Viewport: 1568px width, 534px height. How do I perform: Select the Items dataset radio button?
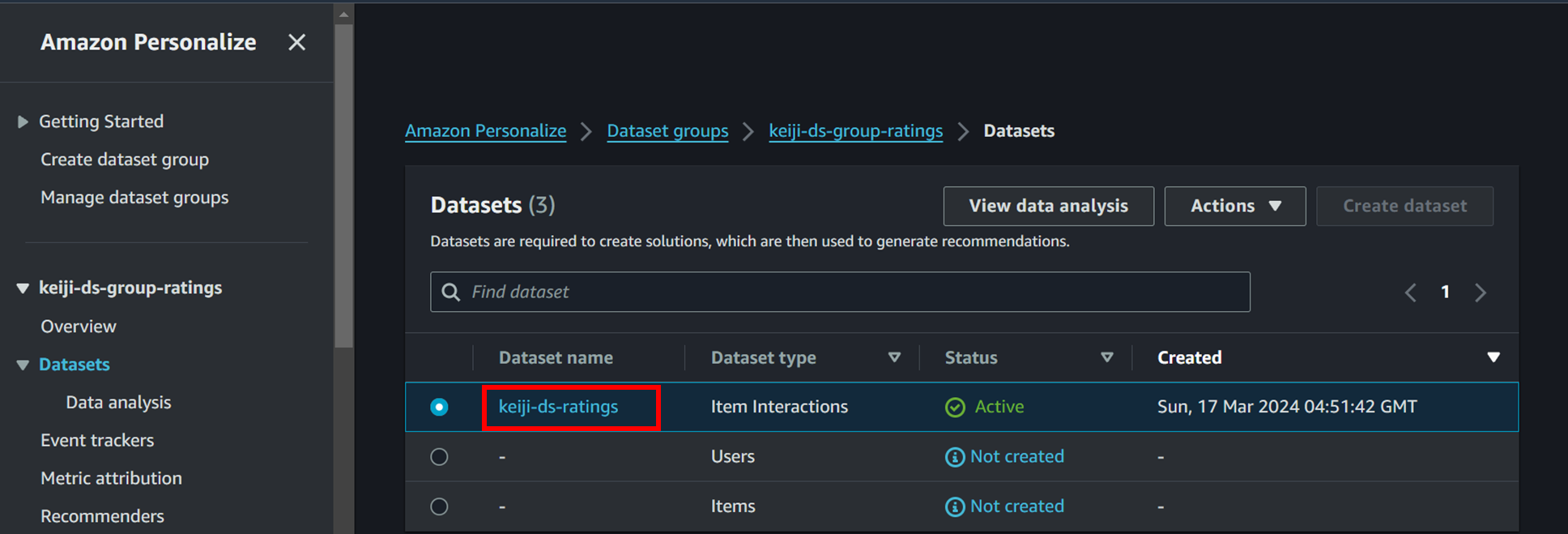click(439, 506)
